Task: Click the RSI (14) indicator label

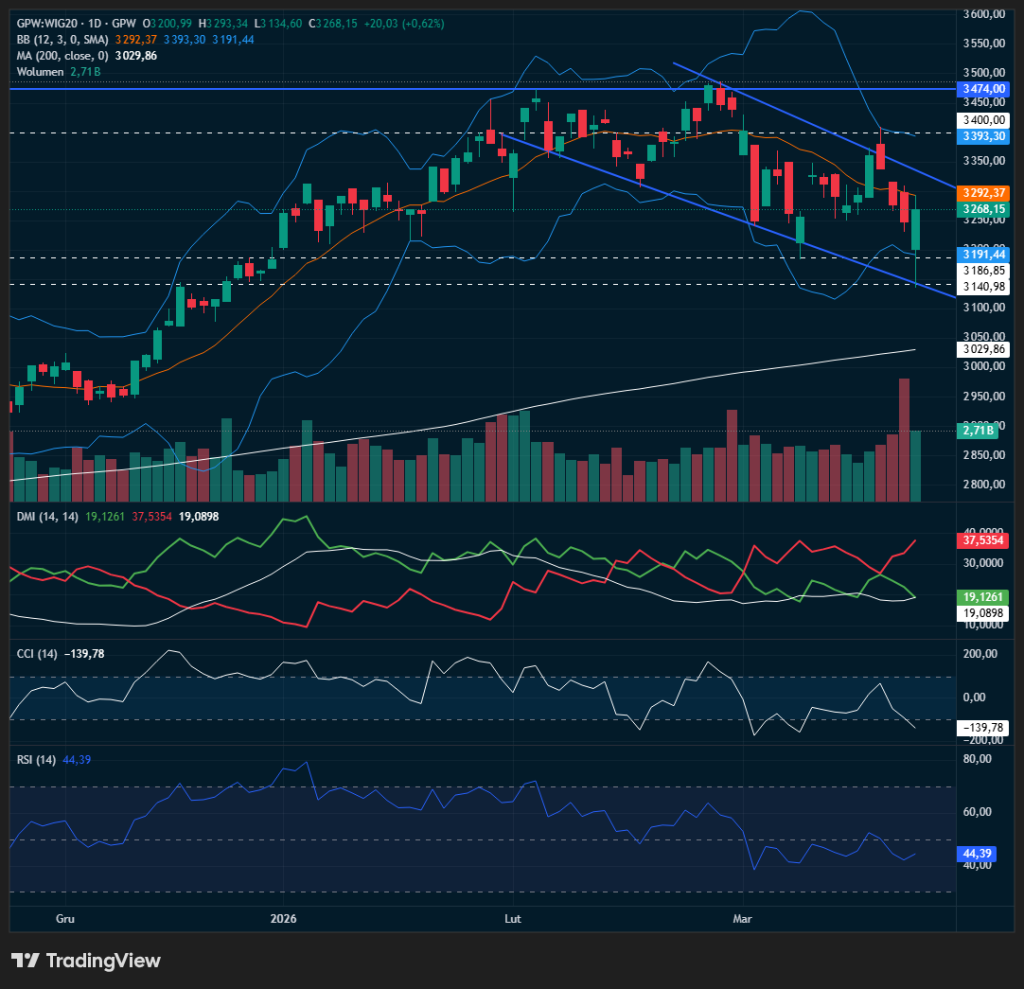Action: pyautogui.click(x=32, y=760)
